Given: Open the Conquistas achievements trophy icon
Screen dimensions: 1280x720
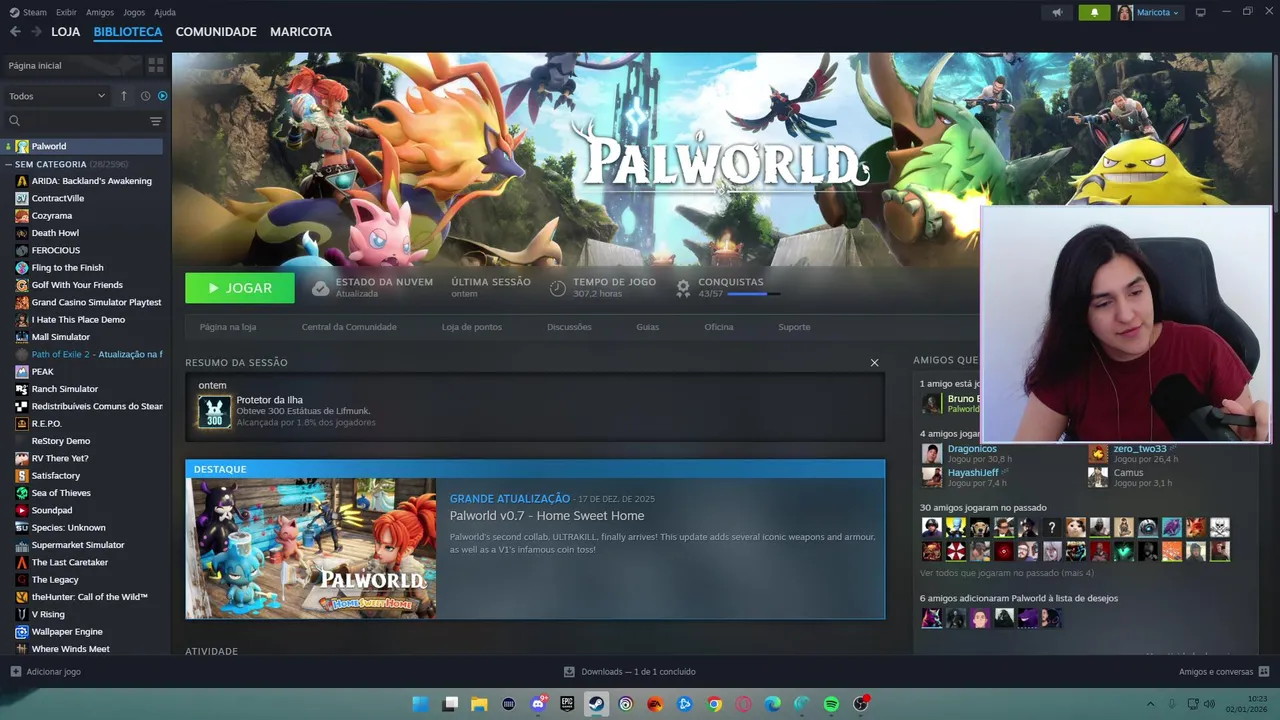Looking at the screenshot, I should point(683,288).
